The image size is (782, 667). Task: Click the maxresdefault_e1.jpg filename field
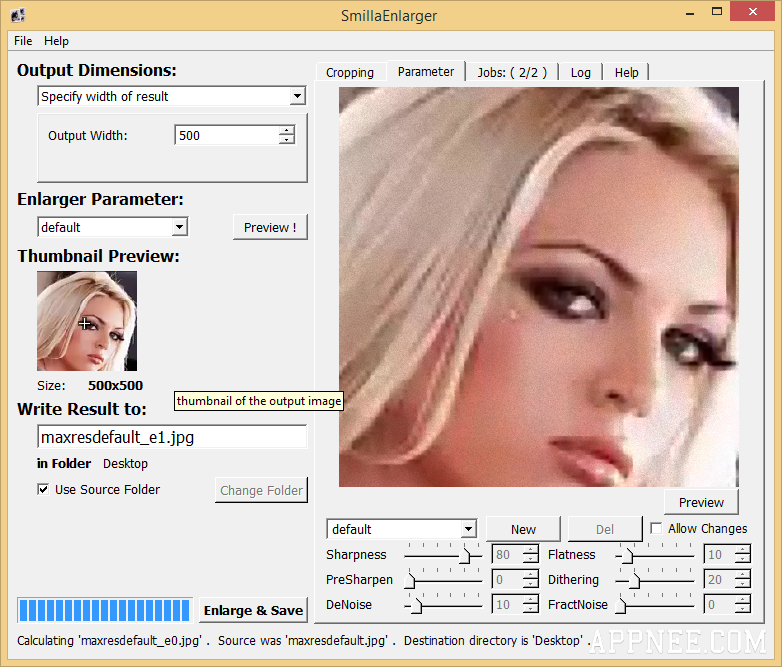coord(172,437)
